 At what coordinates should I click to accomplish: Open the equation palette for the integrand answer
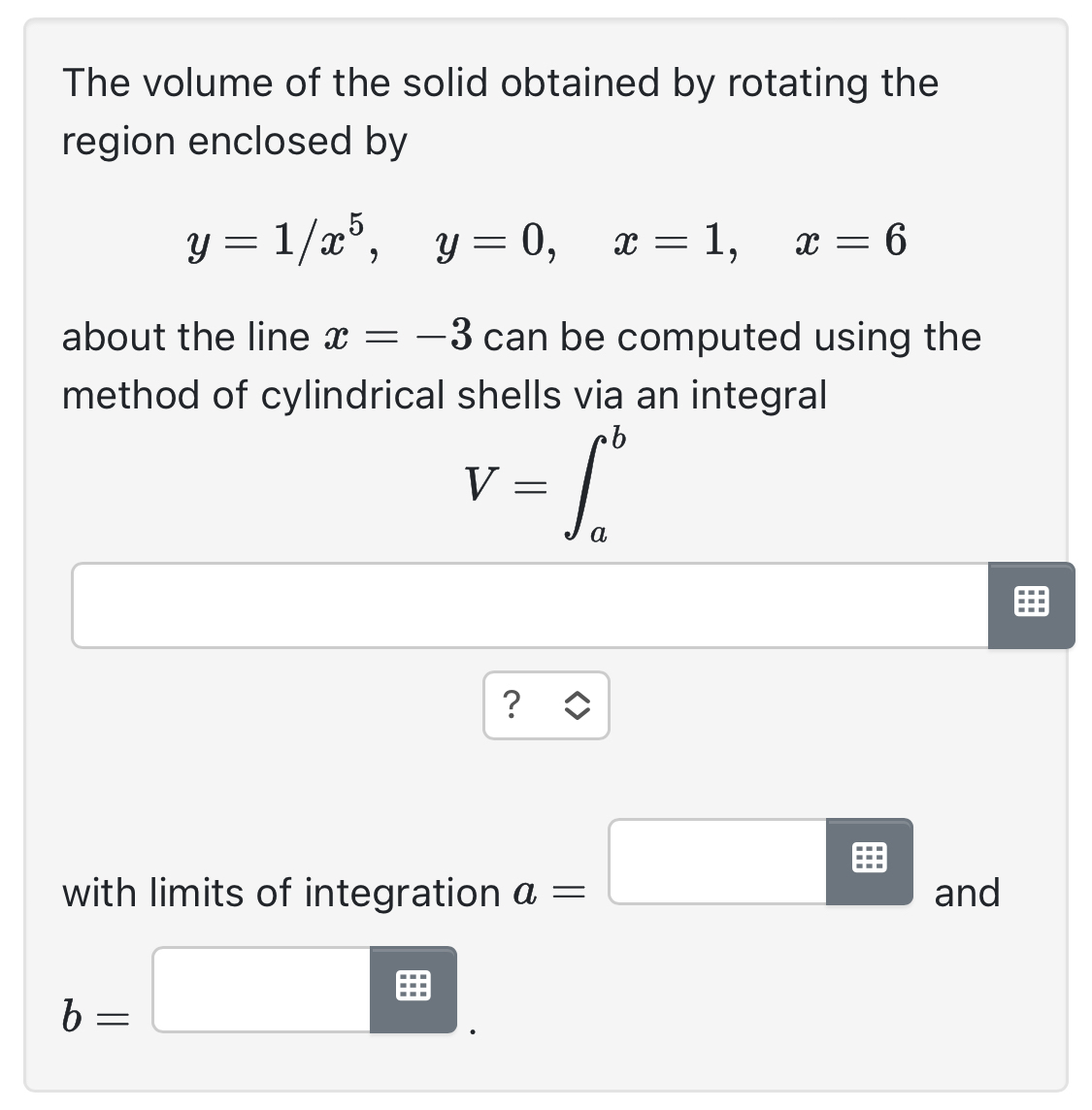tap(1031, 604)
